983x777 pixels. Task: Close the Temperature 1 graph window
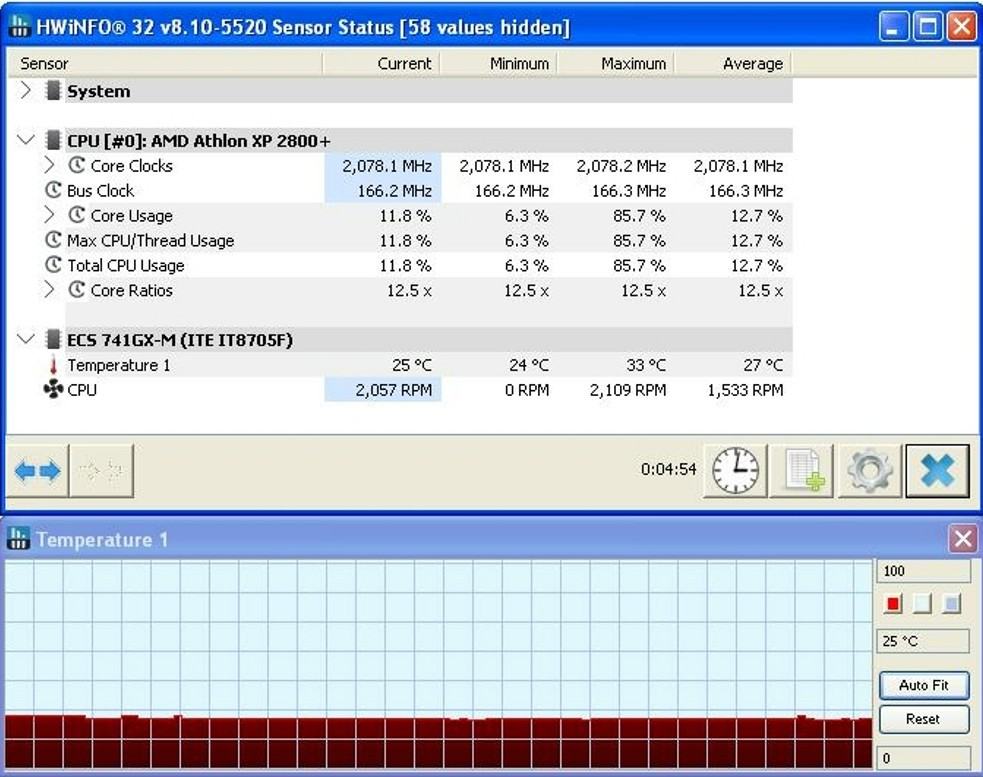click(963, 539)
